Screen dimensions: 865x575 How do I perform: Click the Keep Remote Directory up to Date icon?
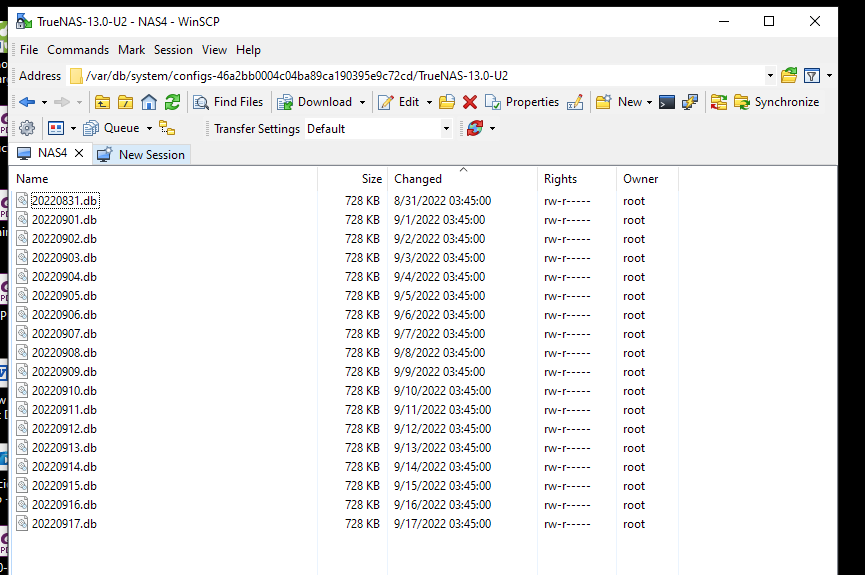pyautogui.click(x=474, y=129)
